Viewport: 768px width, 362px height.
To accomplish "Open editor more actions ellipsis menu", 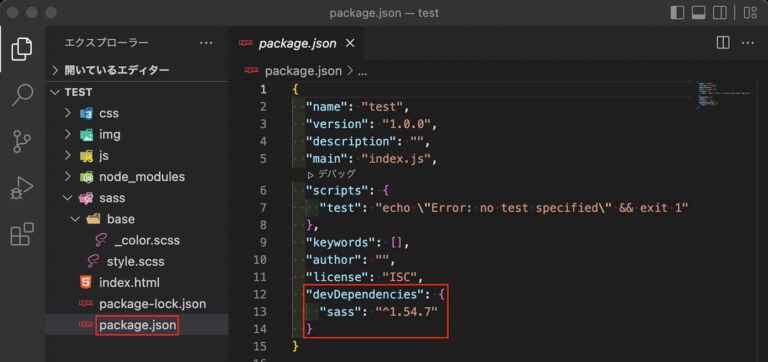I will (747, 43).
